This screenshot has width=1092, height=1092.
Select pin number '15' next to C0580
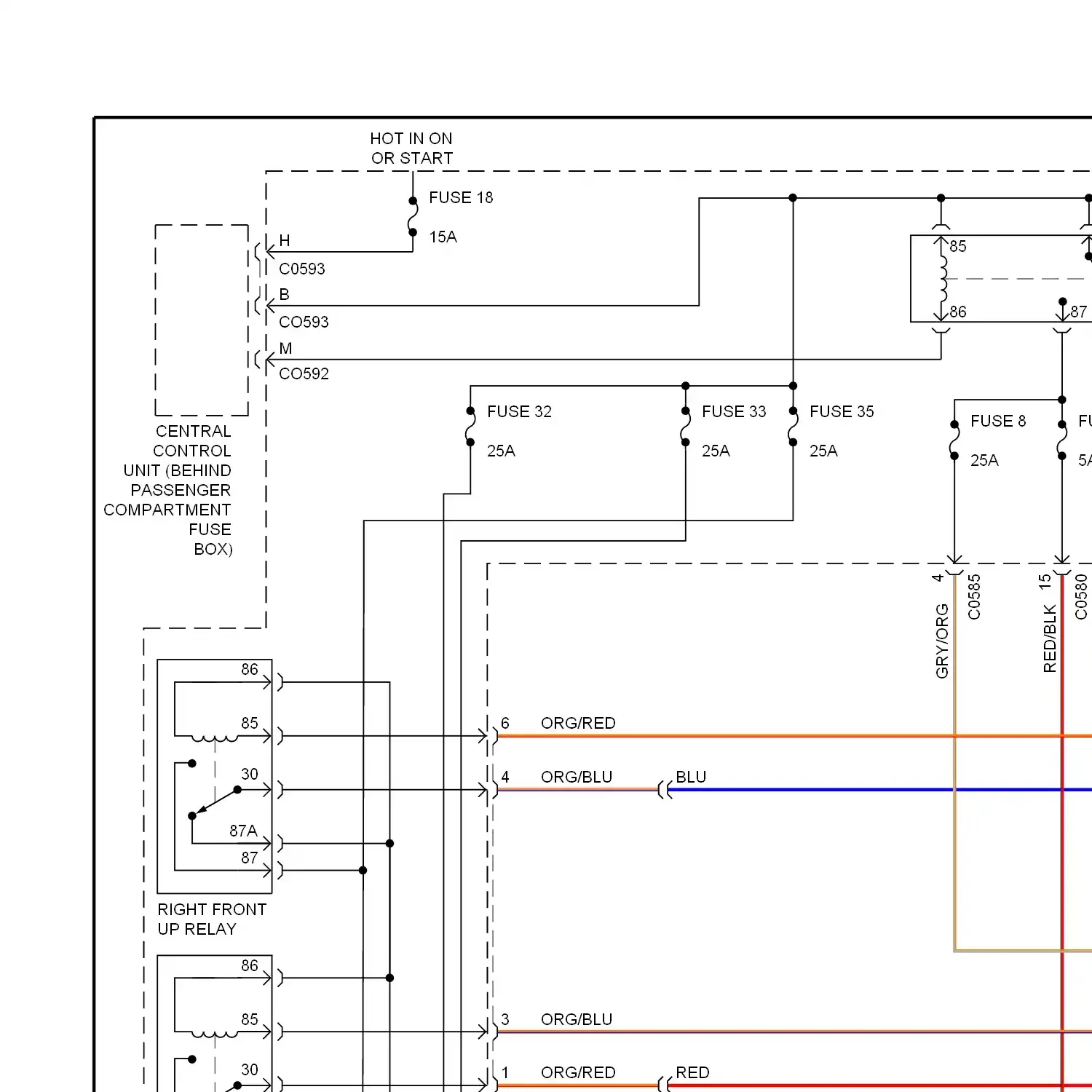click(1045, 582)
